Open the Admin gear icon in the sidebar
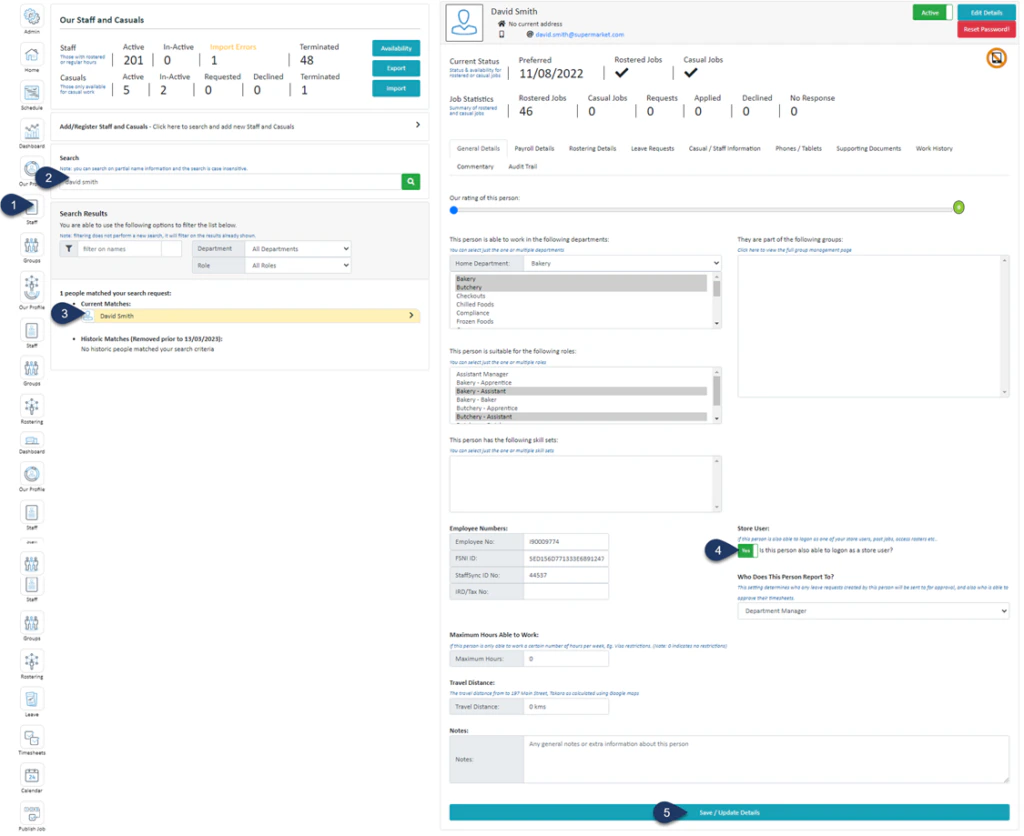1024x836 pixels. tap(31, 16)
